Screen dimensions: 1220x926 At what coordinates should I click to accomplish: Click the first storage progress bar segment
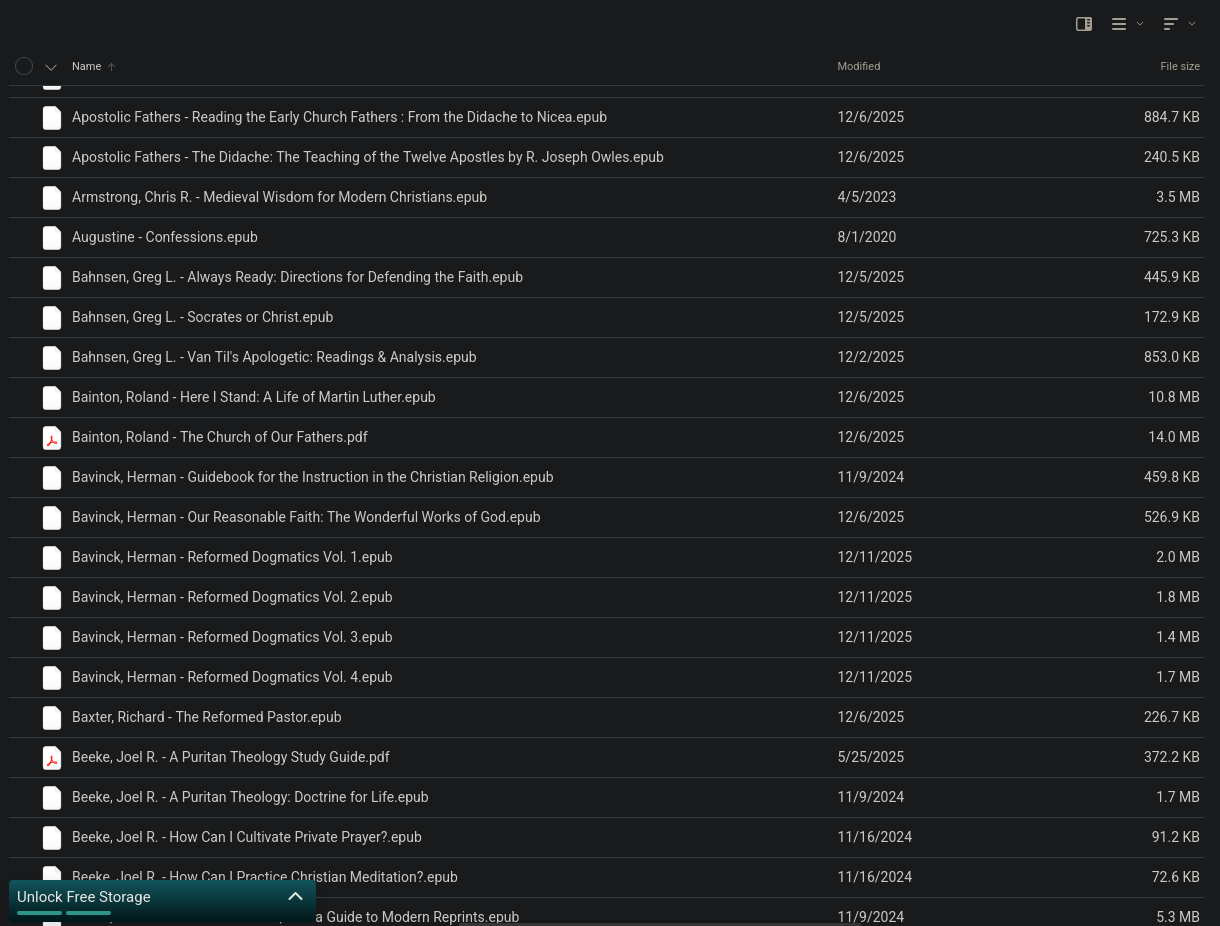[40, 913]
